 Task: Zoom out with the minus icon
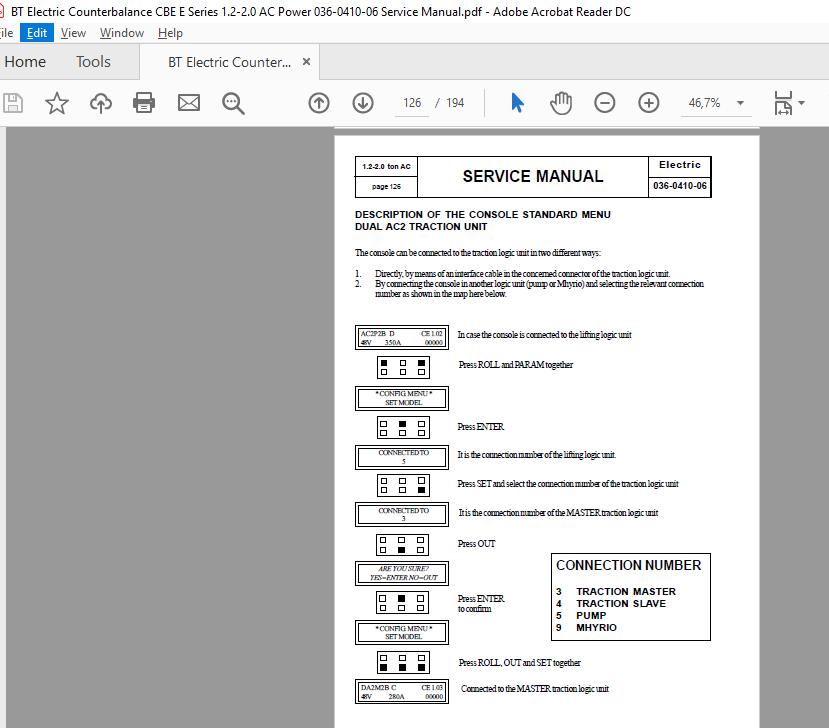[604, 103]
